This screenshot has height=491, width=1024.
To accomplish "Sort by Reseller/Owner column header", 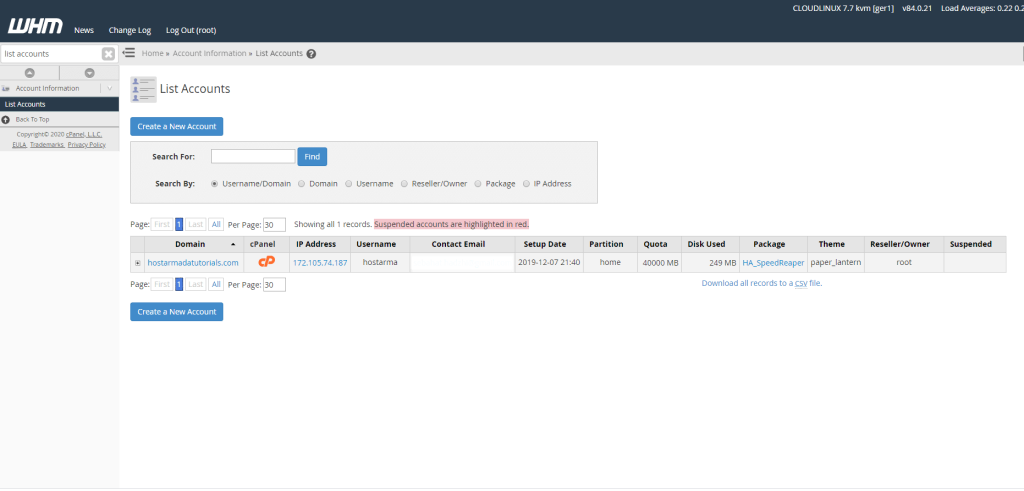I will (x=899, y=244).
